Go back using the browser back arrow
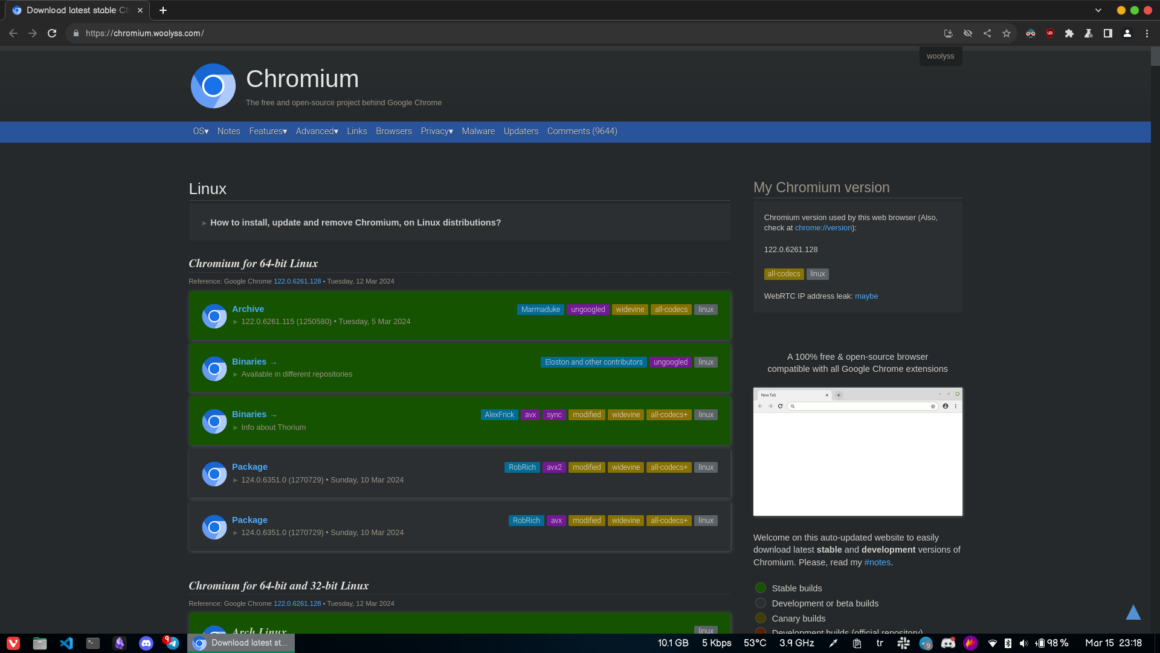 pos(13,33)
